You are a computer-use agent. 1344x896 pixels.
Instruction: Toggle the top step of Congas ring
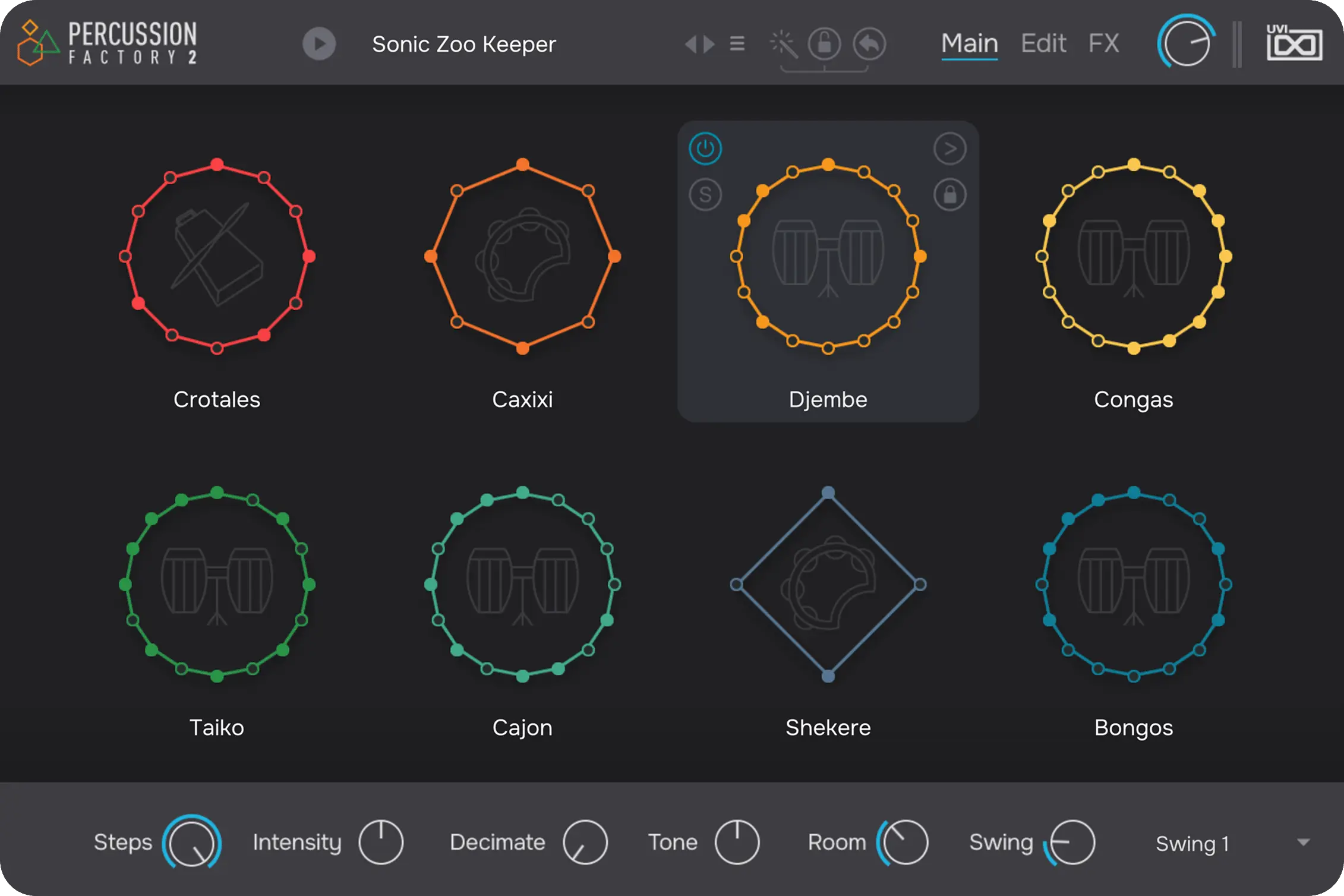1134,165
